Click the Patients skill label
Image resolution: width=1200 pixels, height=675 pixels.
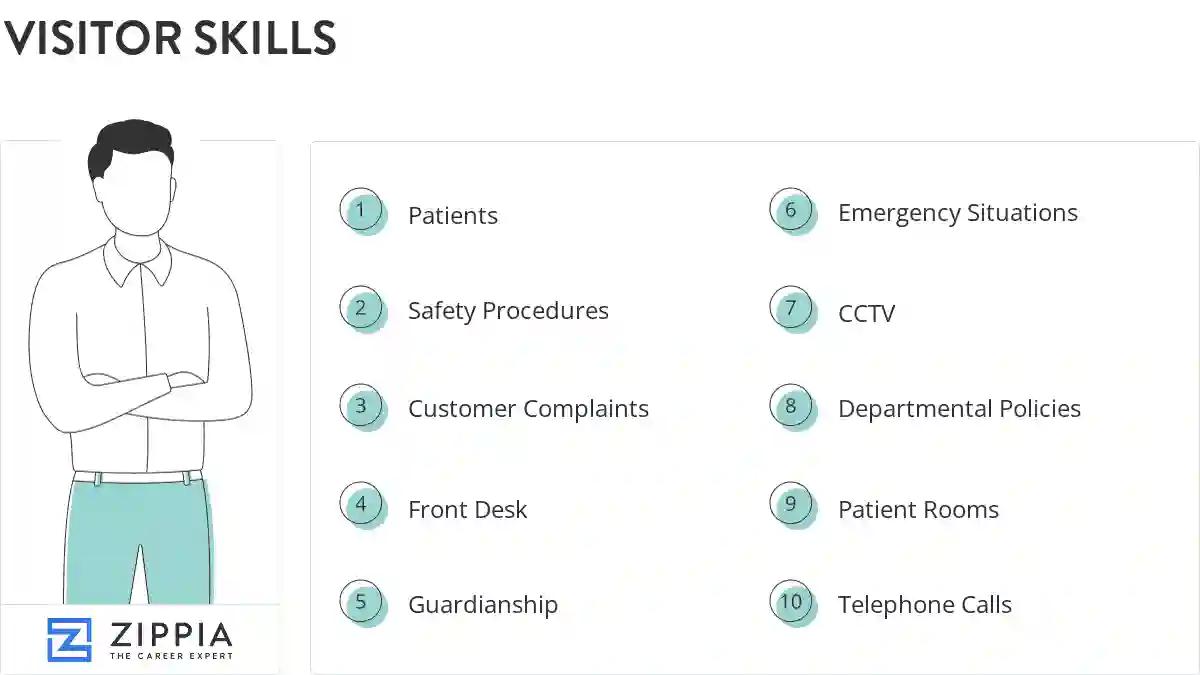click(452, 216)
